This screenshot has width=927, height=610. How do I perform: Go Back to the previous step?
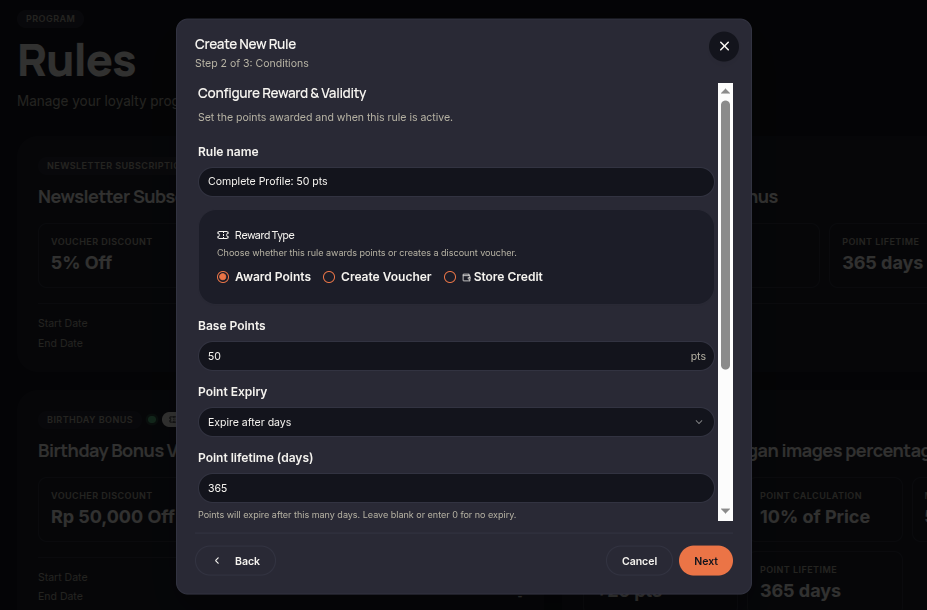click(235, 560)
